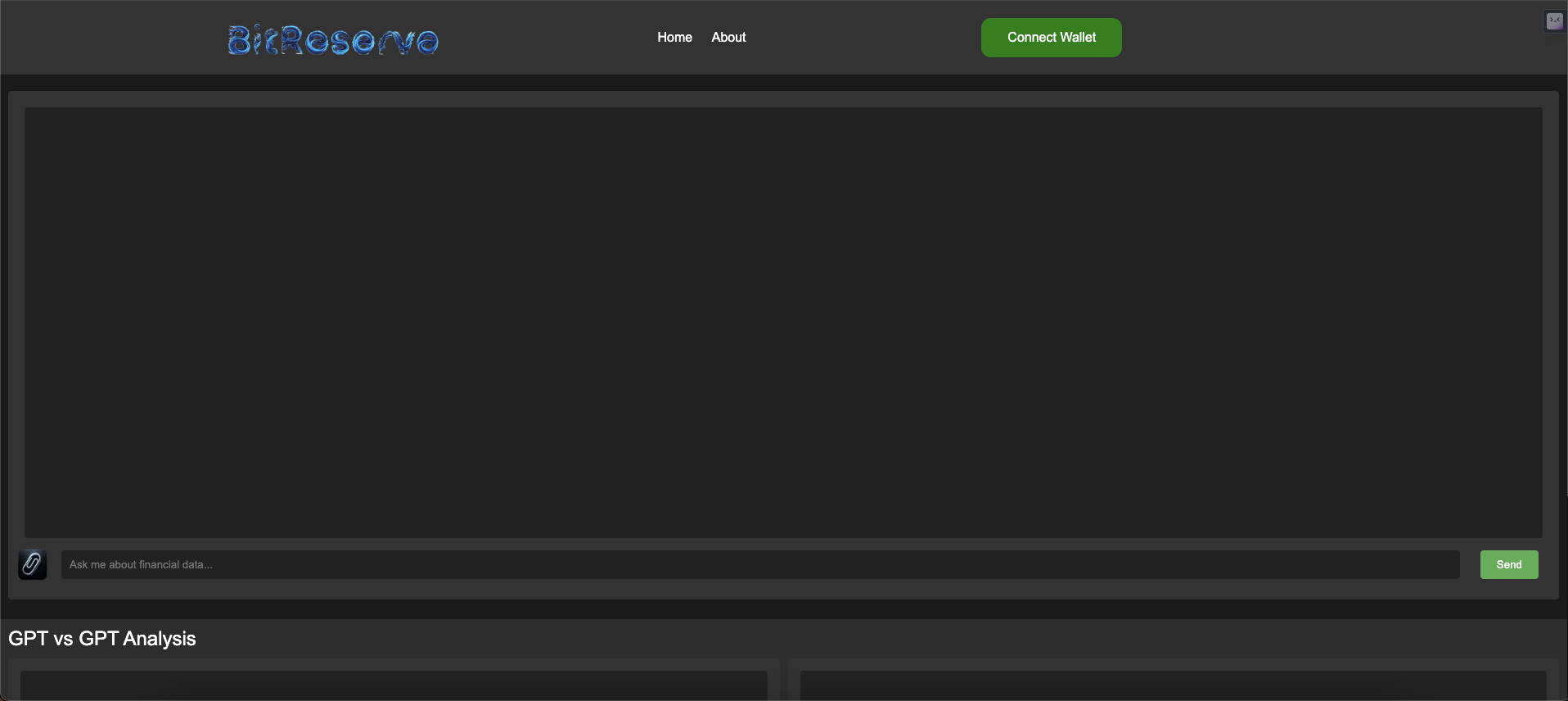The width and height of the screenshot is (1568, 701).
Task: Select the left GPT analysis panel
Action: click(393, 685)
